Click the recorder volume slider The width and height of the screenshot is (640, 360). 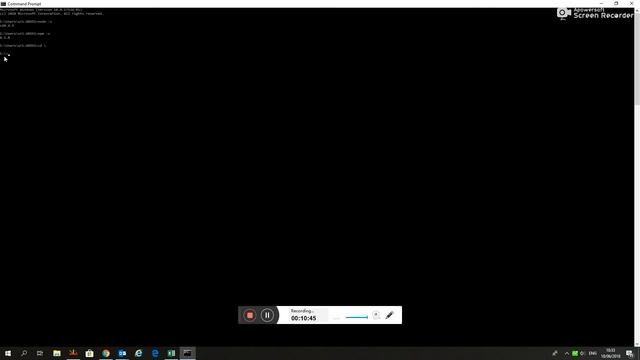(356, 317)
